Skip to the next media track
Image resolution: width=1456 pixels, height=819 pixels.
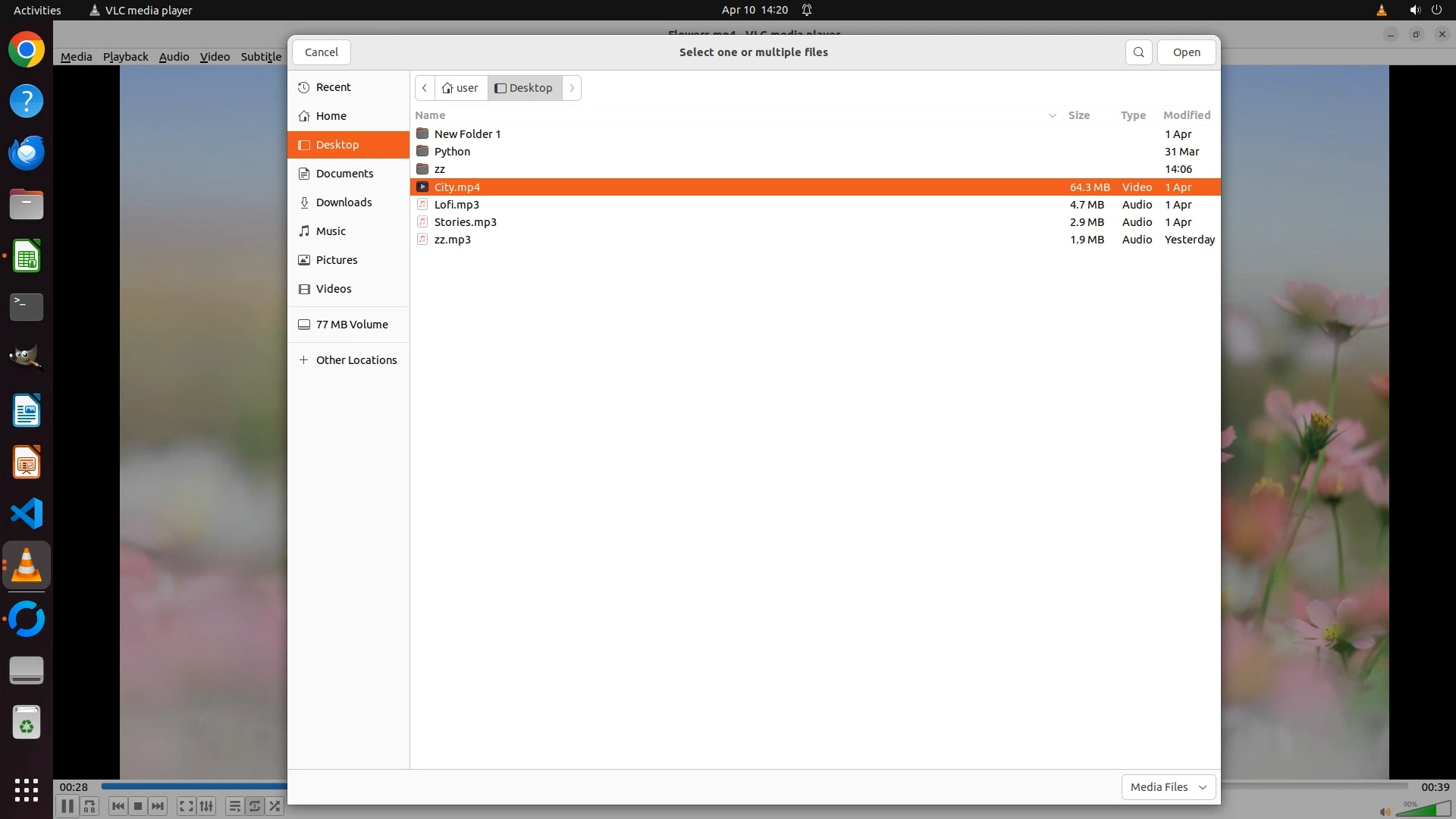[x=158, y=806]
